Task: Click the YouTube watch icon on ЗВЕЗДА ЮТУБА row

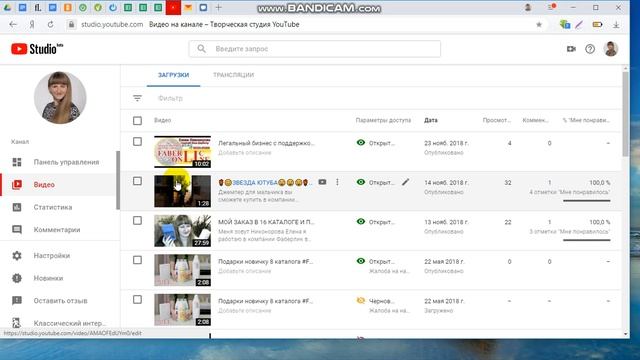Action: point(322,182)
